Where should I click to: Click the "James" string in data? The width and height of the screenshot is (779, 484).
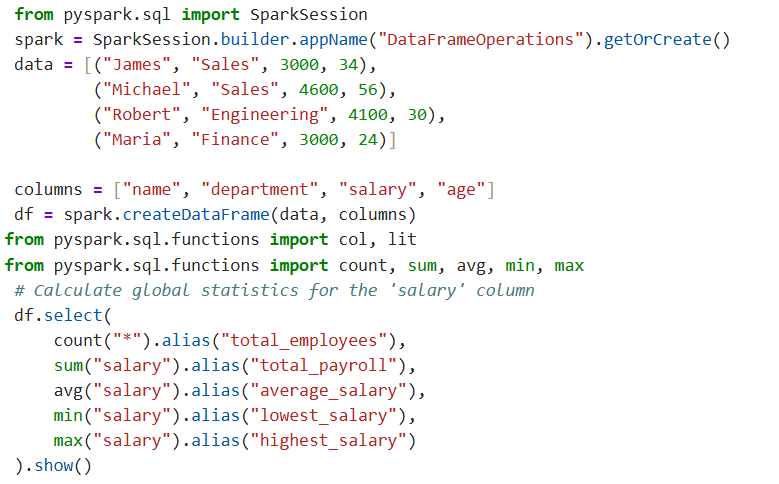137,65
